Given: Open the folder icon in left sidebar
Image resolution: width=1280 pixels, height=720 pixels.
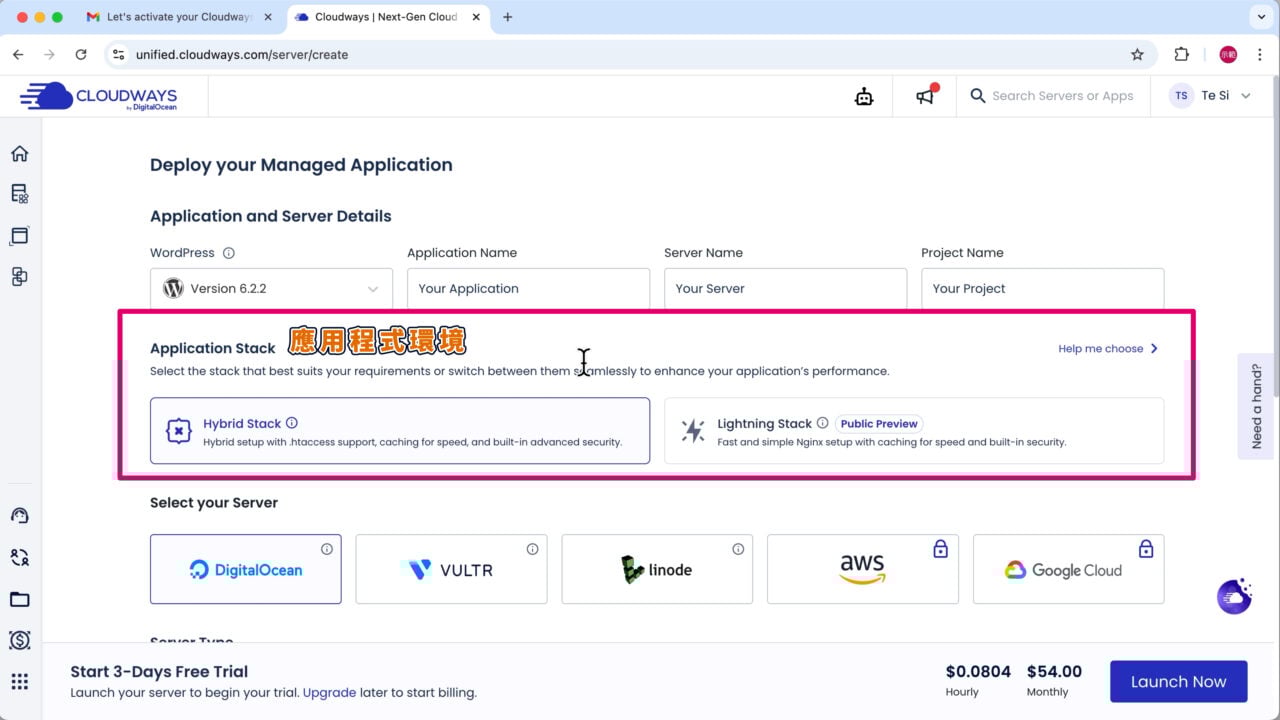Looking at the screenshot, I should click(x=19, y=600).
